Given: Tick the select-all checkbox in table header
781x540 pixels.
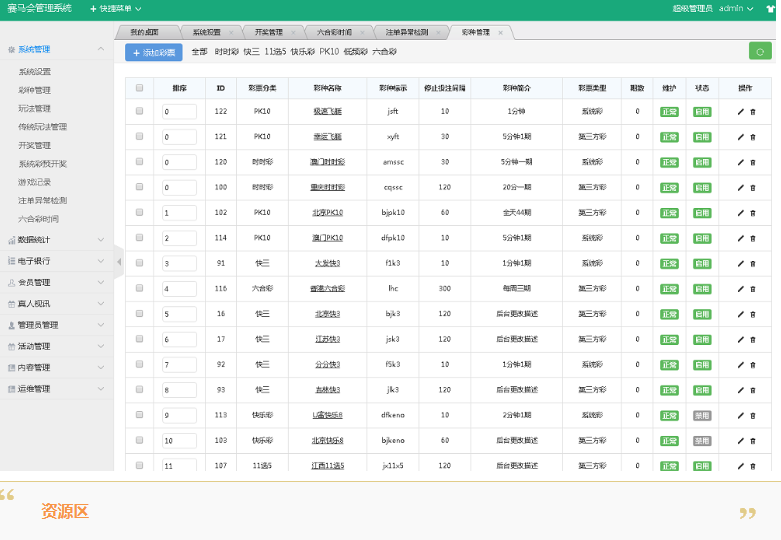Looking at the screenshot, I should tap(139, 88).
